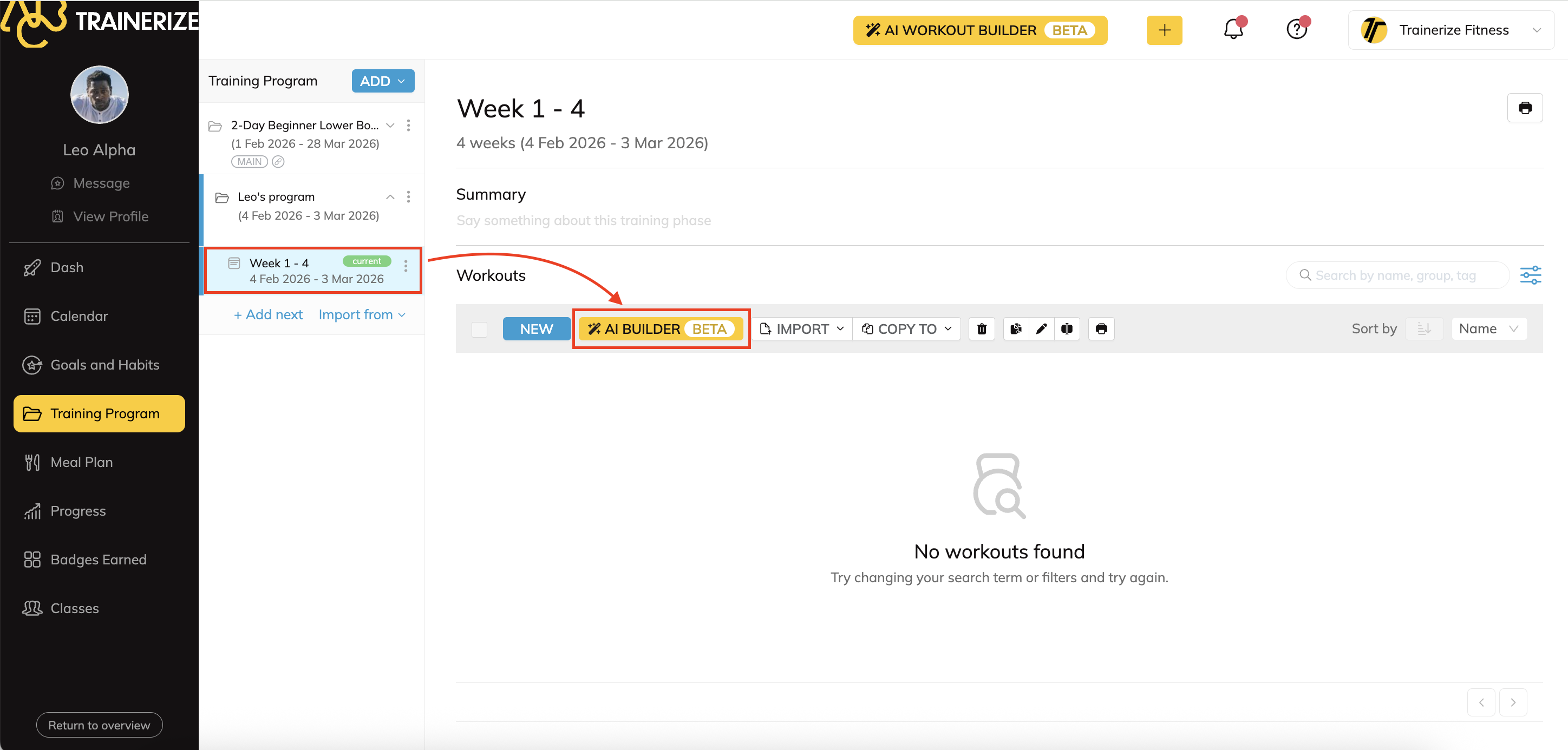Screen dimensions: 1568x750
Task: Click the + Add next link
Action: (x=268, y=314)
